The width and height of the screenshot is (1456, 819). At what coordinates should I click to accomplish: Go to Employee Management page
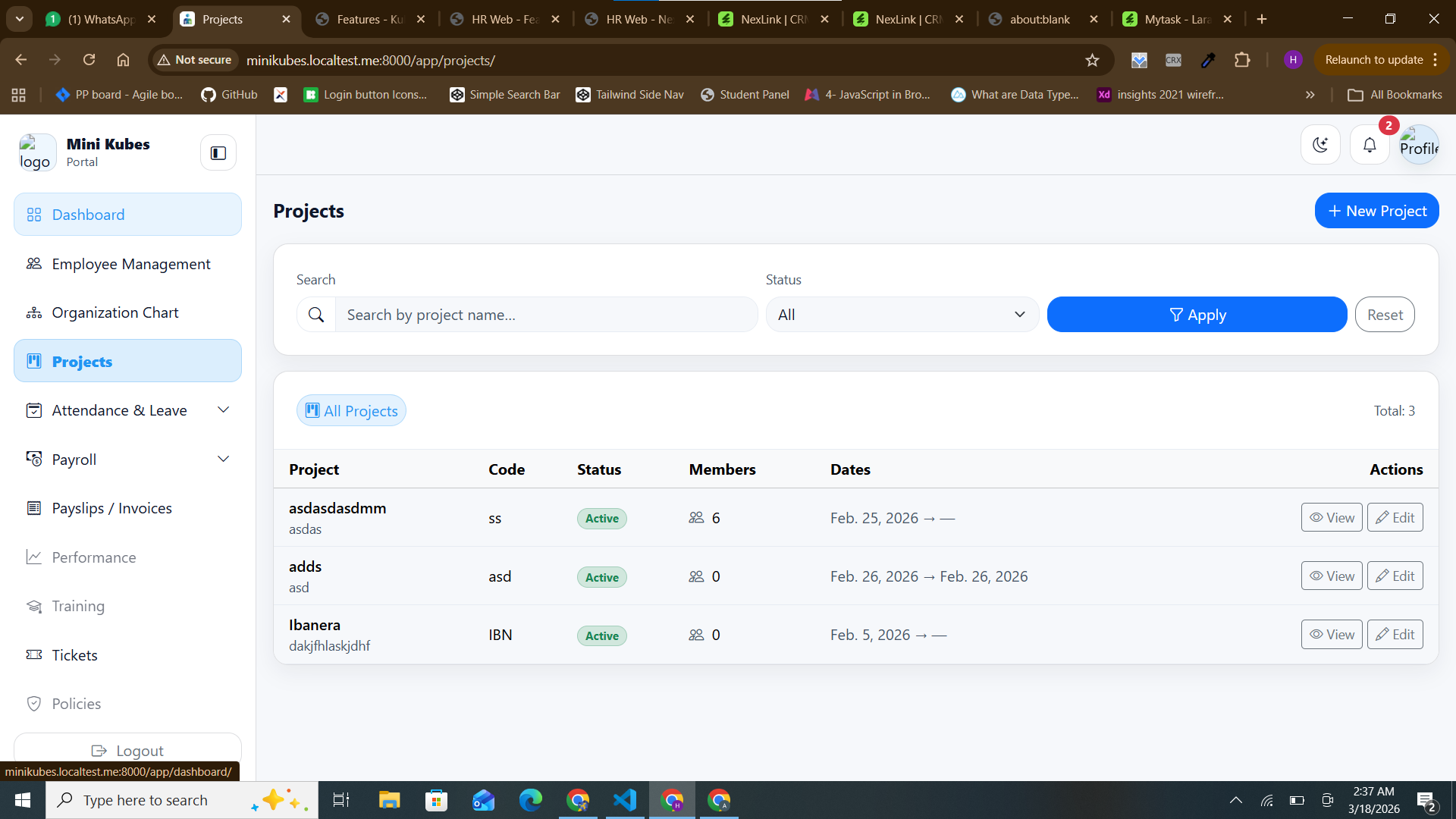(x=131, y=264)
